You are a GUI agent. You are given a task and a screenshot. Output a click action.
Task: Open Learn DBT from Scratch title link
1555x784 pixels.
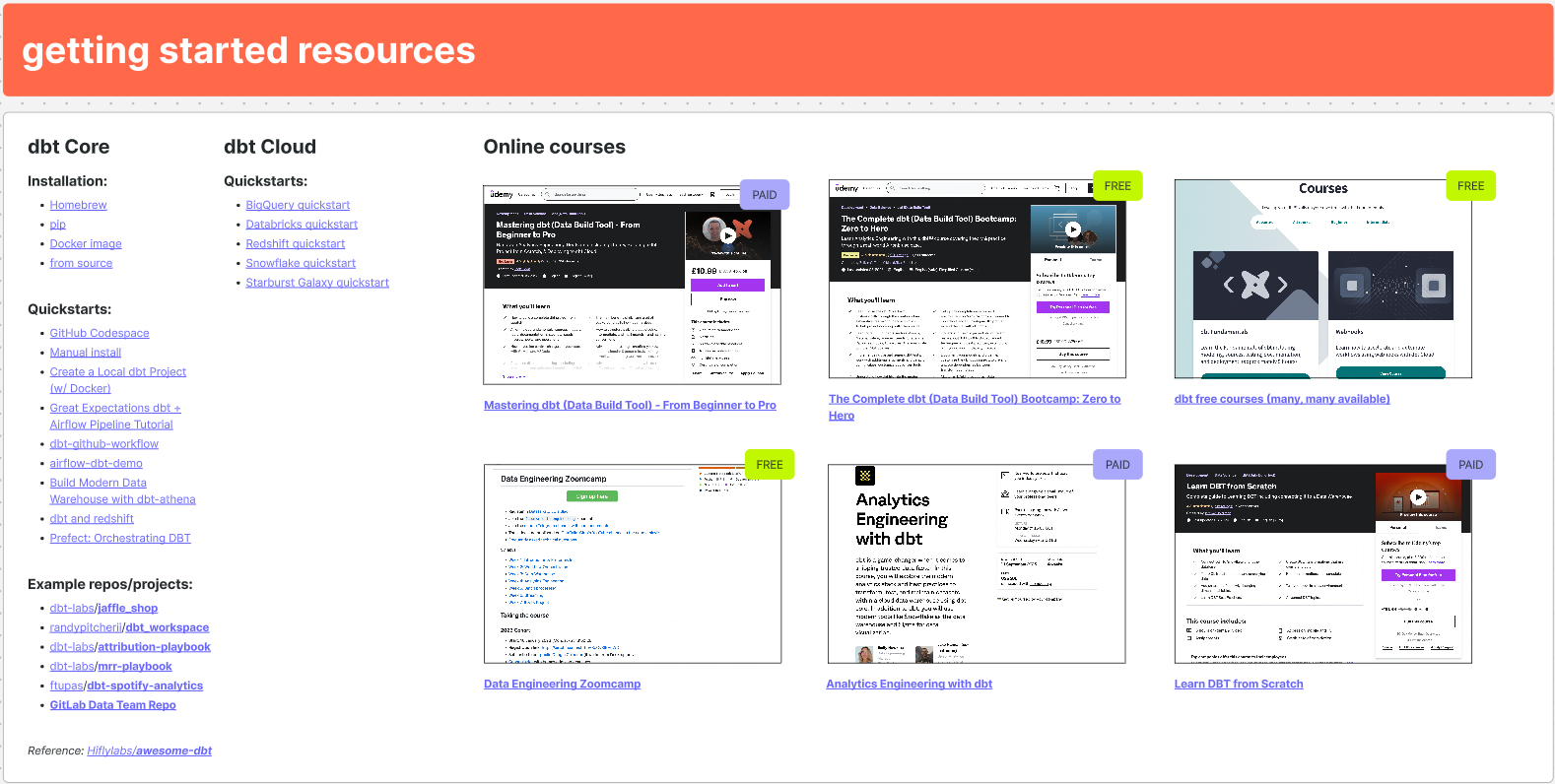pos(1239,684)
